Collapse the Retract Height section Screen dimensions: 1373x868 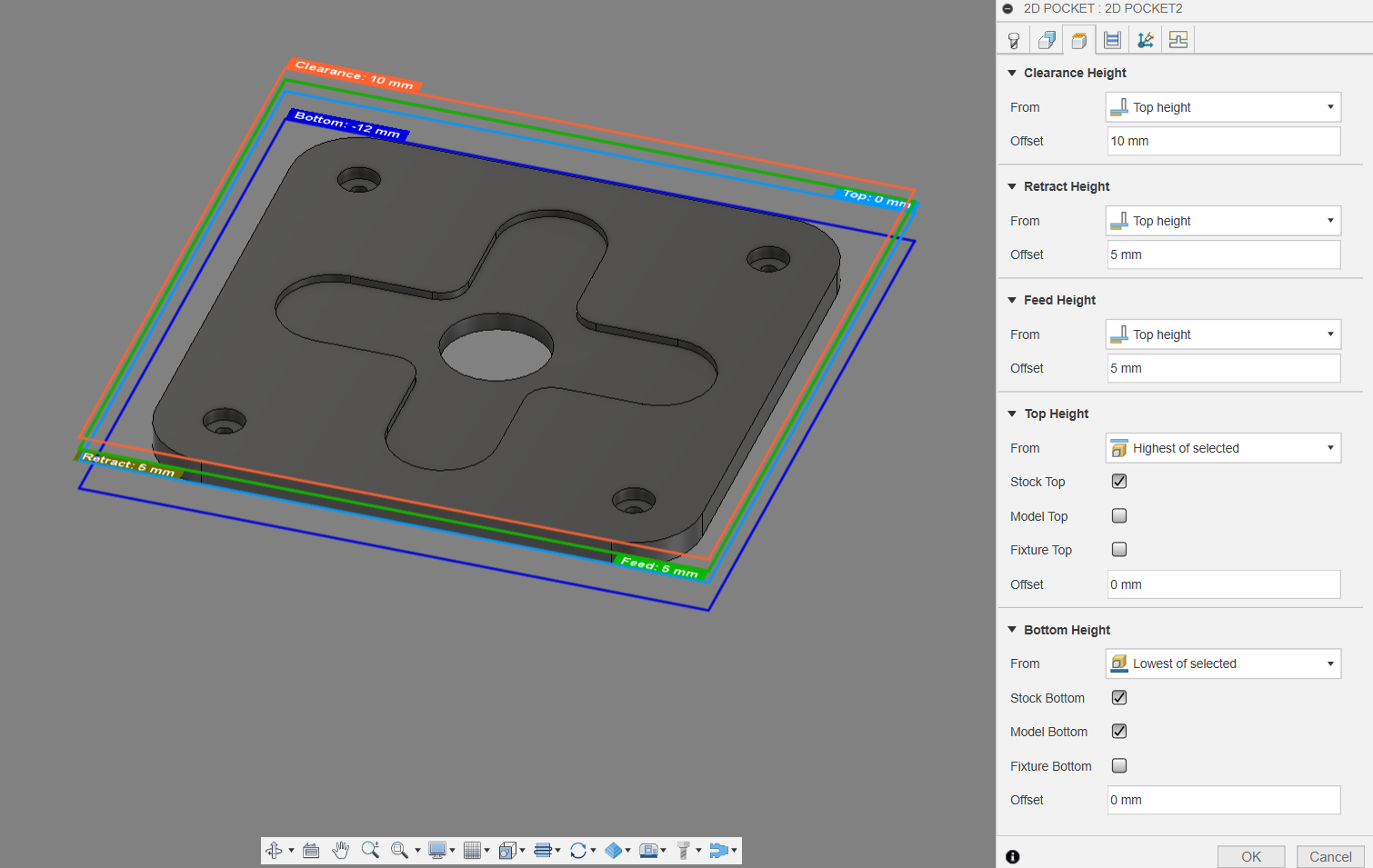click(x=1012, y=186)
